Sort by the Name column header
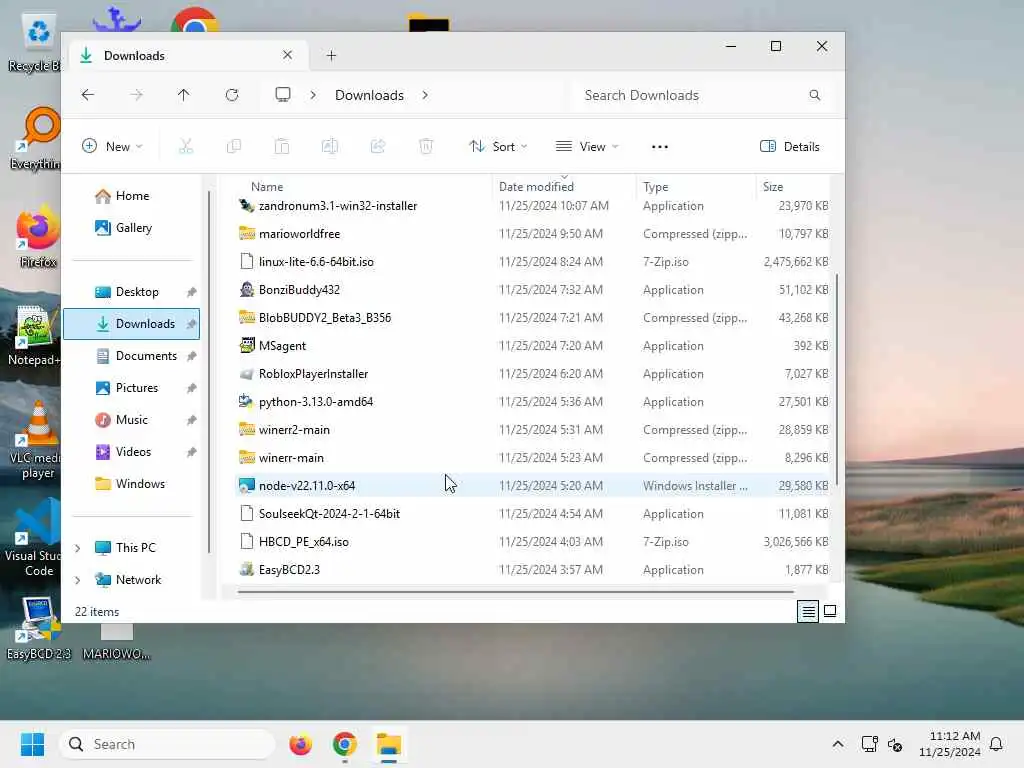Image resolution: width=1024 pixels, height=768 pixels. coord(267,187)
